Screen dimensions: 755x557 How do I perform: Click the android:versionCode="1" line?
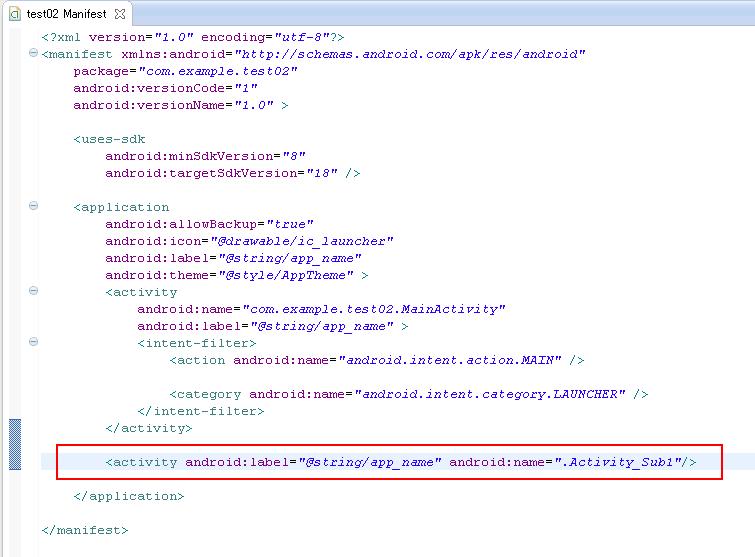[165, 88]
